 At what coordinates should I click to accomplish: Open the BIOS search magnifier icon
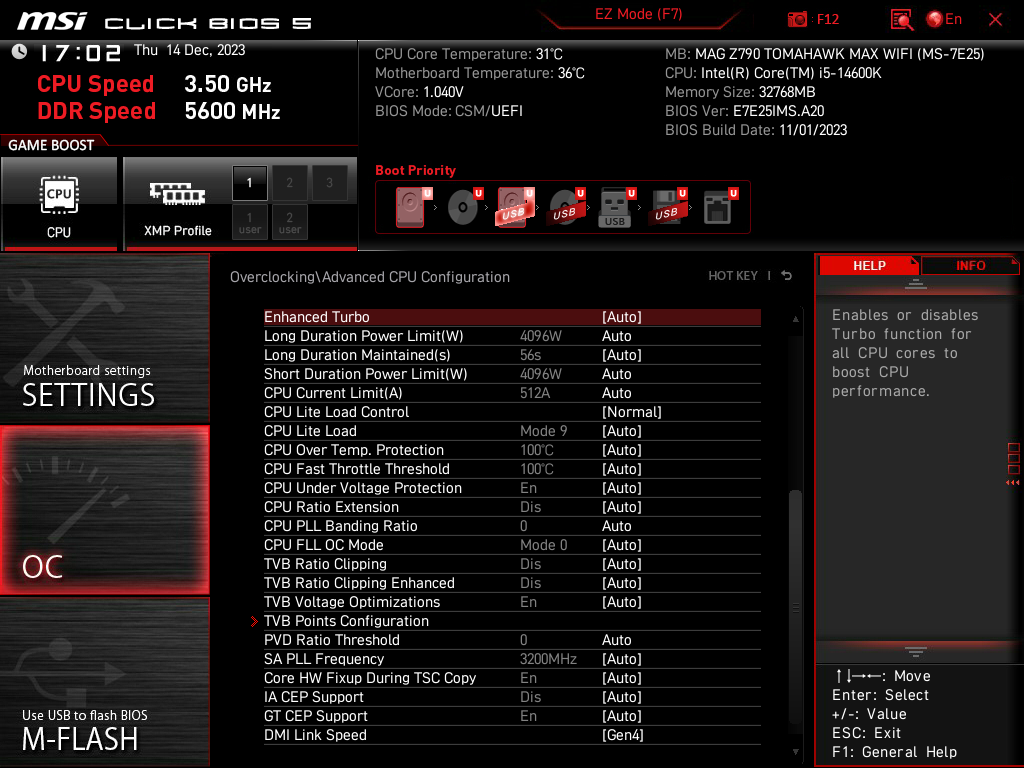coord(901,20)
